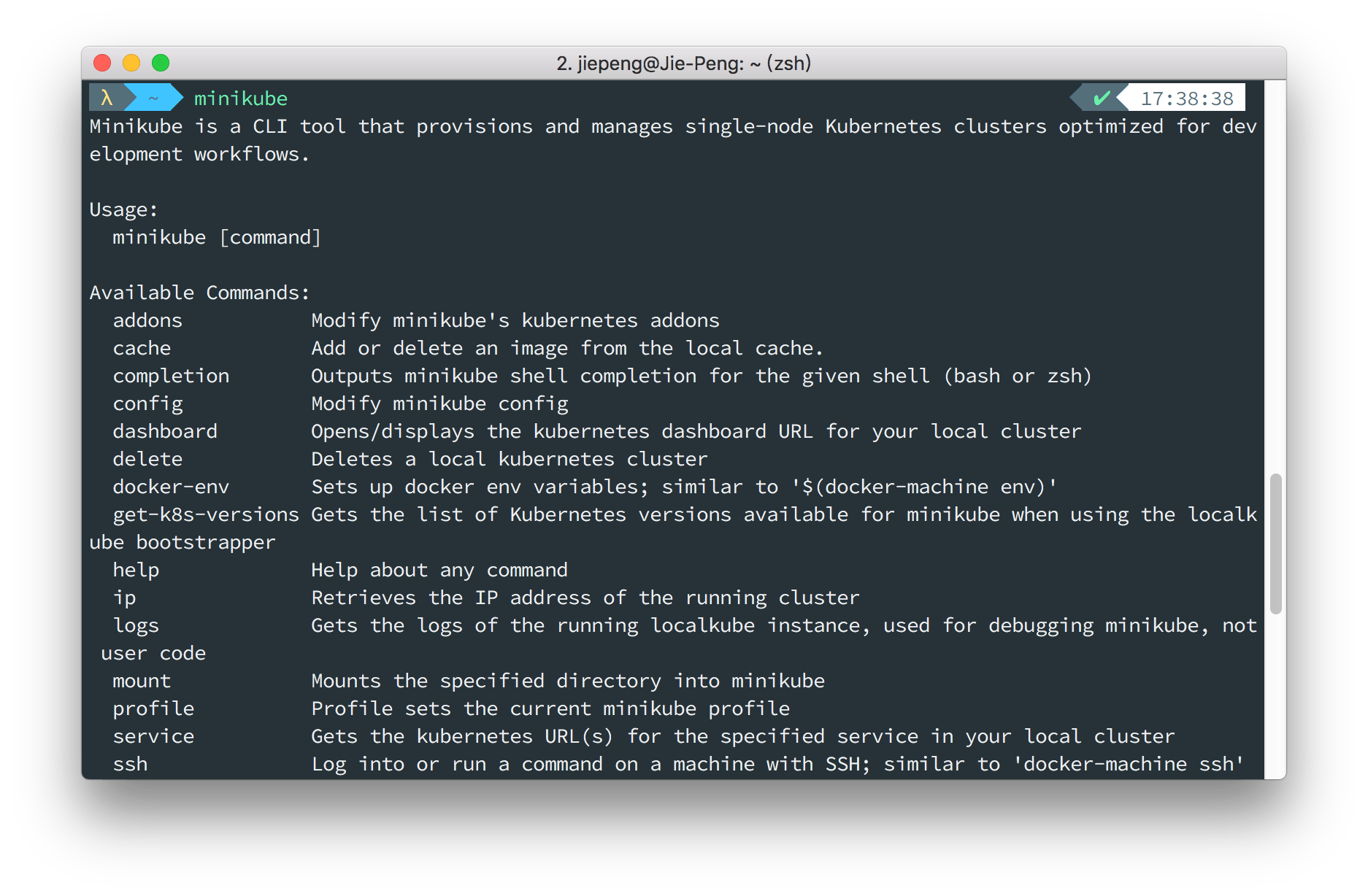
Task: Click 'Help about any command' description
Action: point(439,571)
